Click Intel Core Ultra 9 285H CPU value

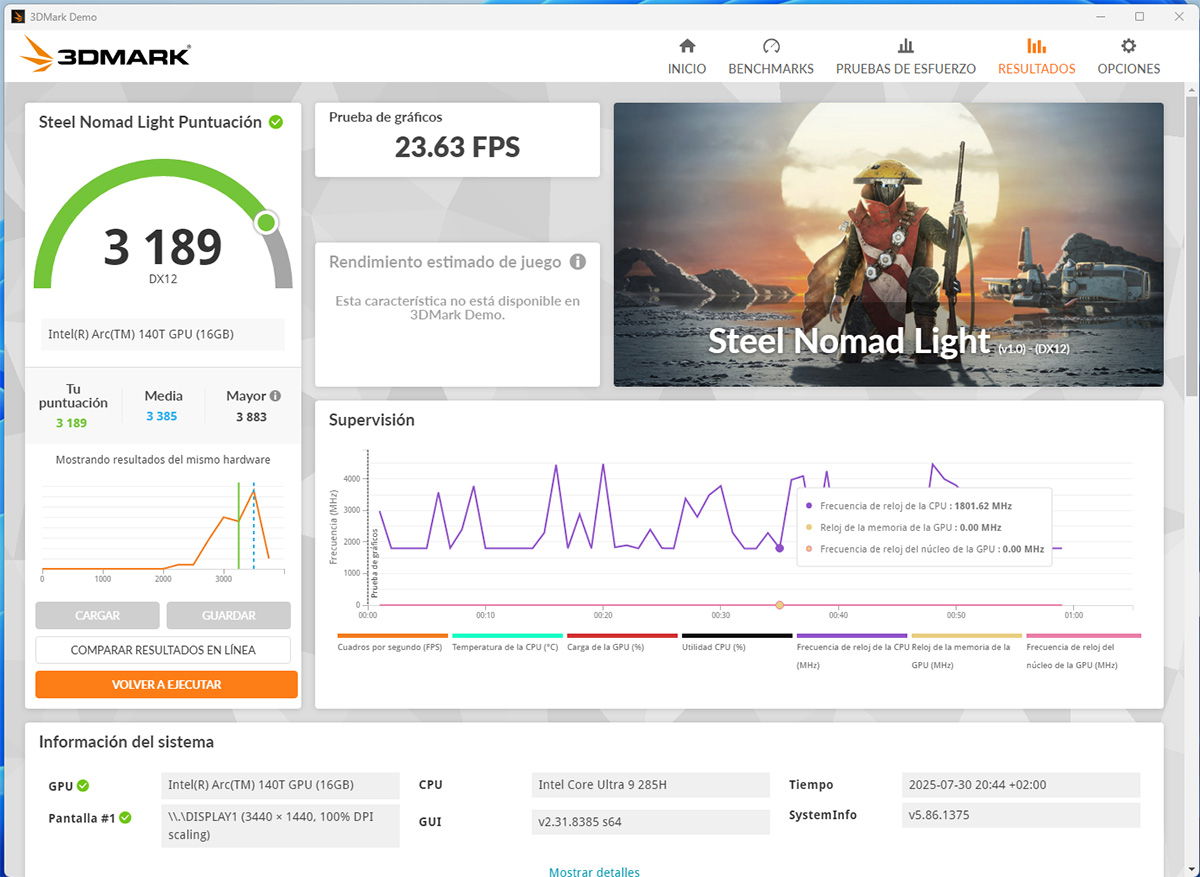point(651,785)
